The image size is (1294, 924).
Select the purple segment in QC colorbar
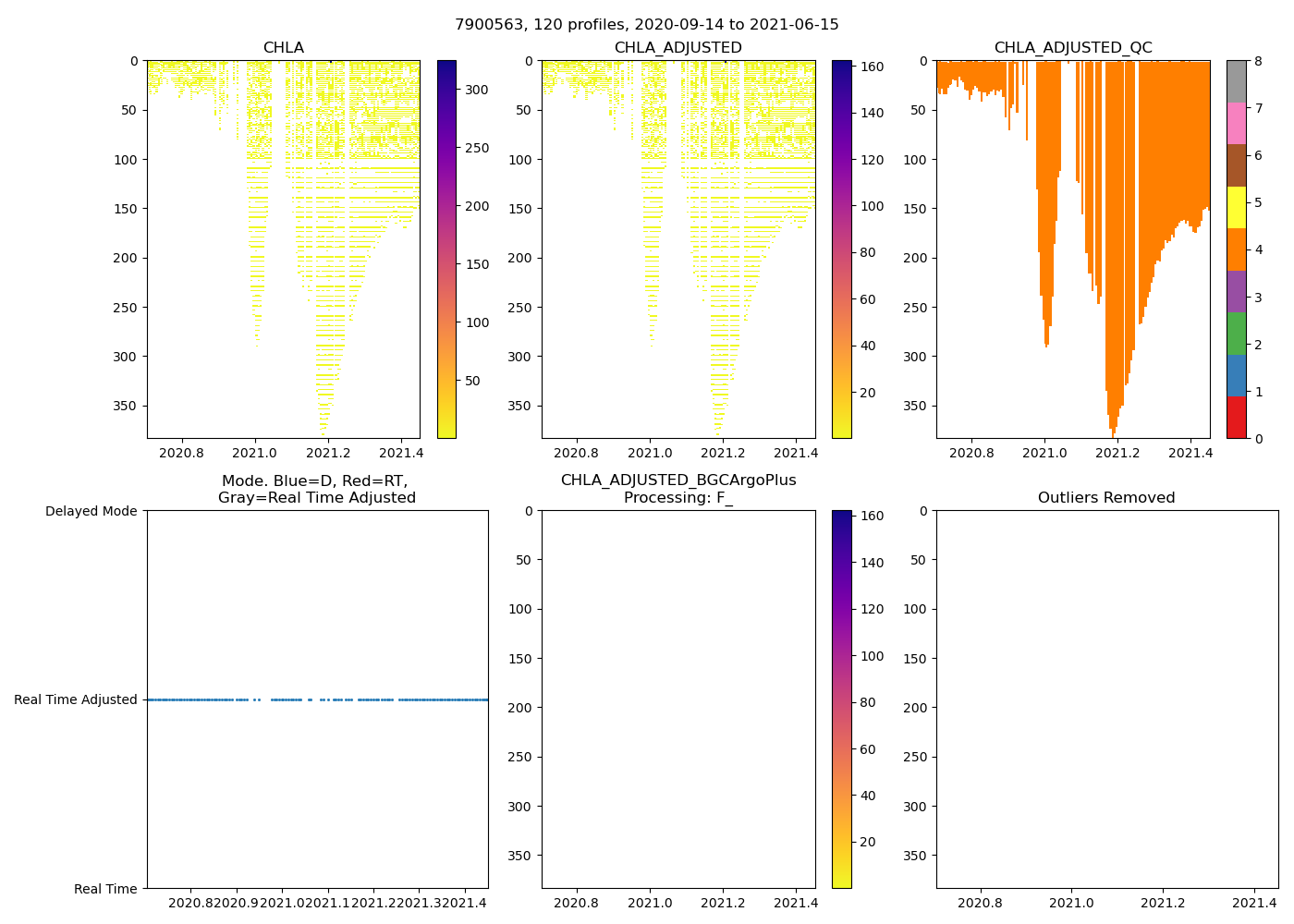(1236, 291)
